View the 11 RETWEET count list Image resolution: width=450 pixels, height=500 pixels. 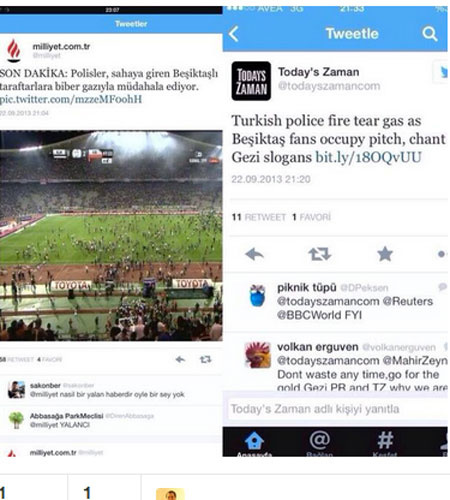pos(259,217)
